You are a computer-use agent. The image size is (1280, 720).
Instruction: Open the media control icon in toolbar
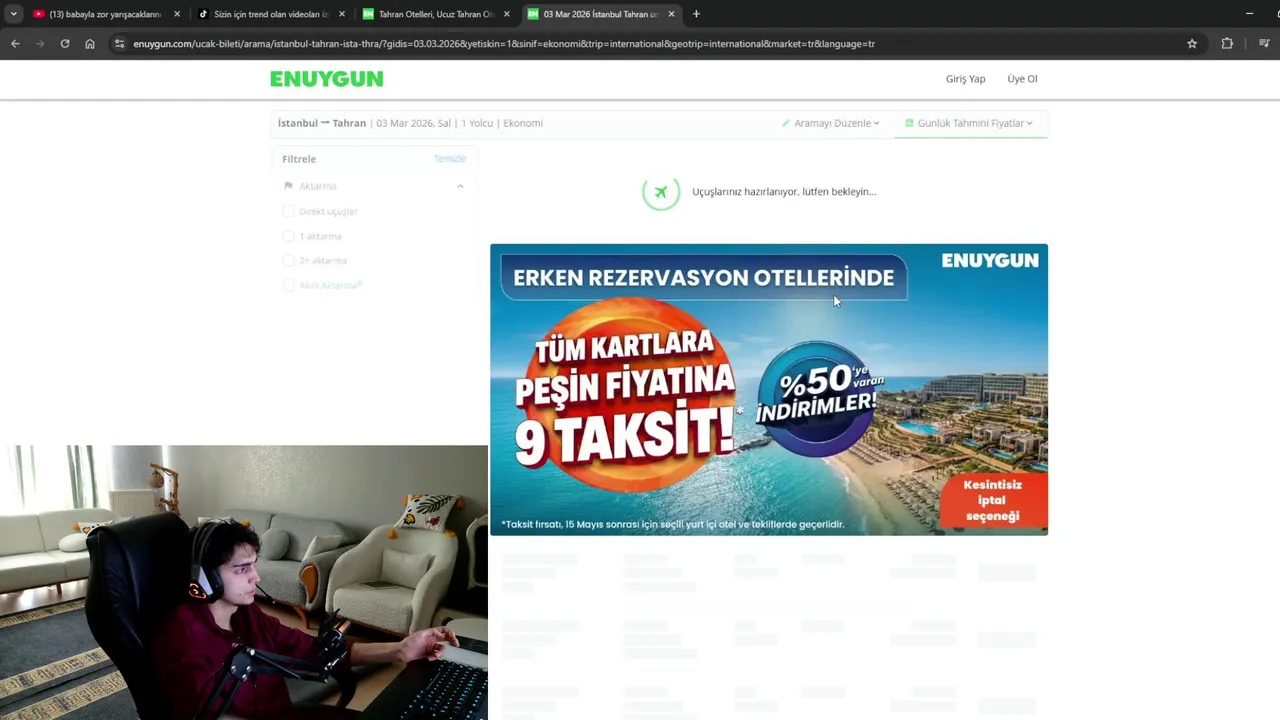point(1264,44)
